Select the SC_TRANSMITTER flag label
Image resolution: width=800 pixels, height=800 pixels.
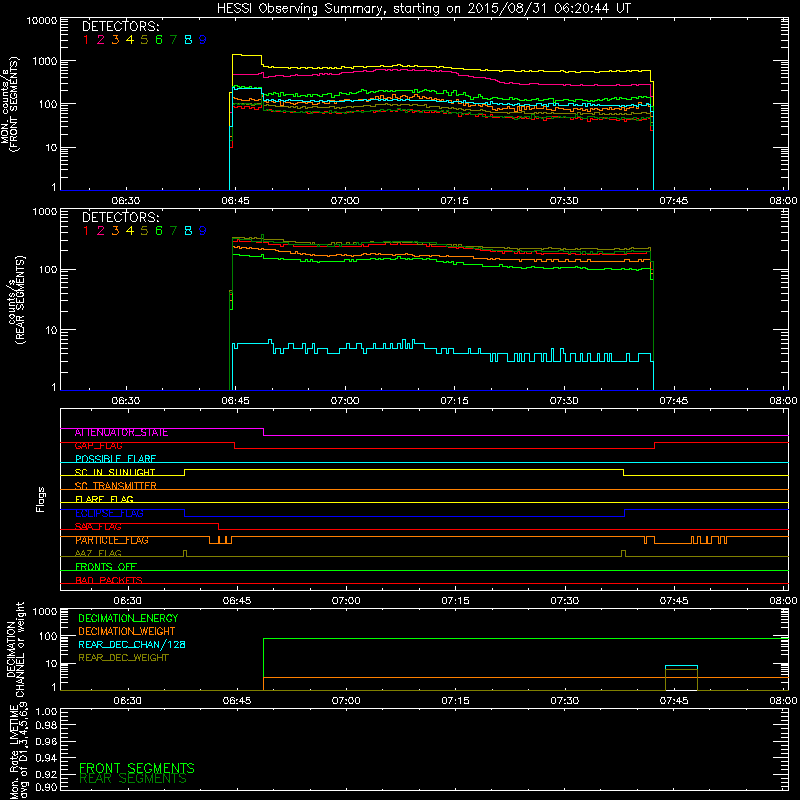click(115, 486)
